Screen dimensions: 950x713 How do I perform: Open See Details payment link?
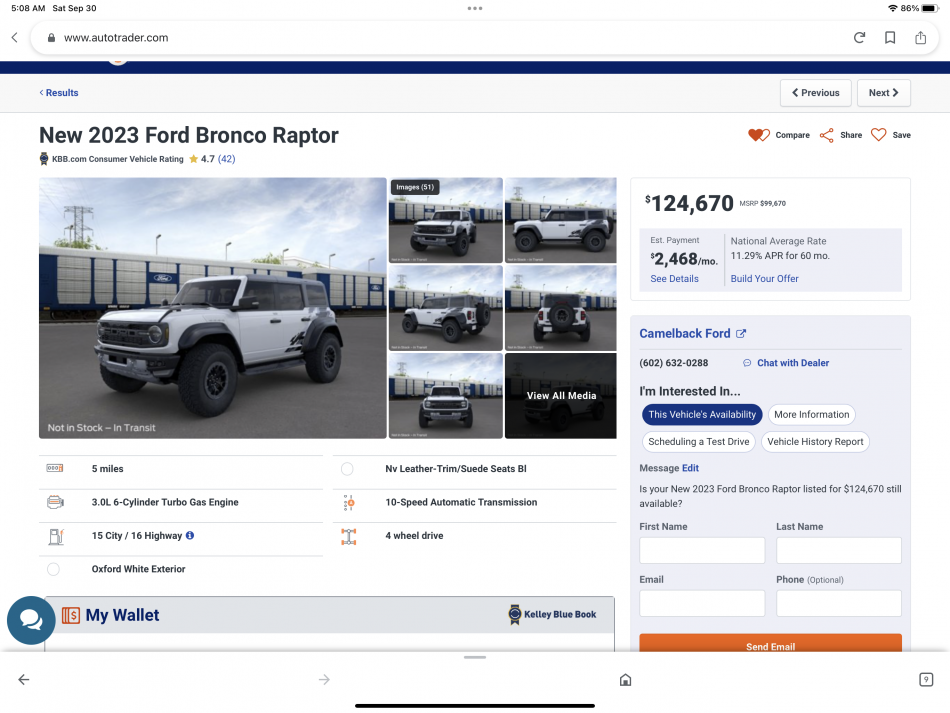pos(674,279)
